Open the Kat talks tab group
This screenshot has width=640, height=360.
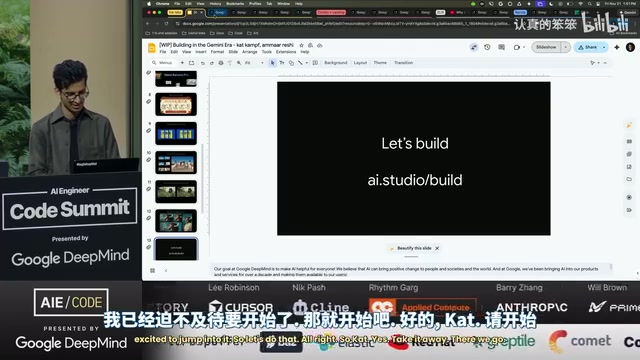(x=175, y=13)
